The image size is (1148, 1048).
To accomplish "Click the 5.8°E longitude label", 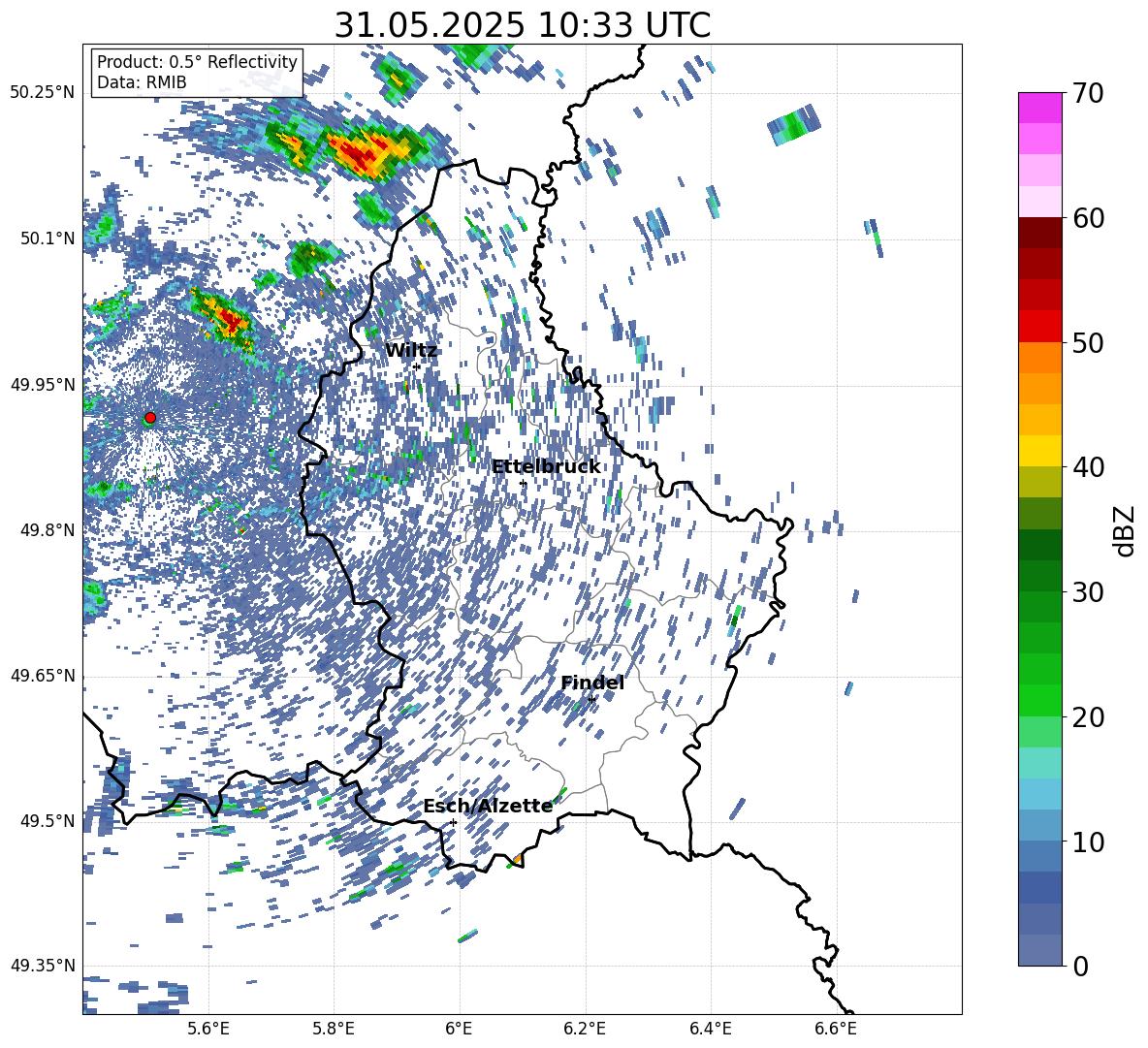I will coord(334,1029).
